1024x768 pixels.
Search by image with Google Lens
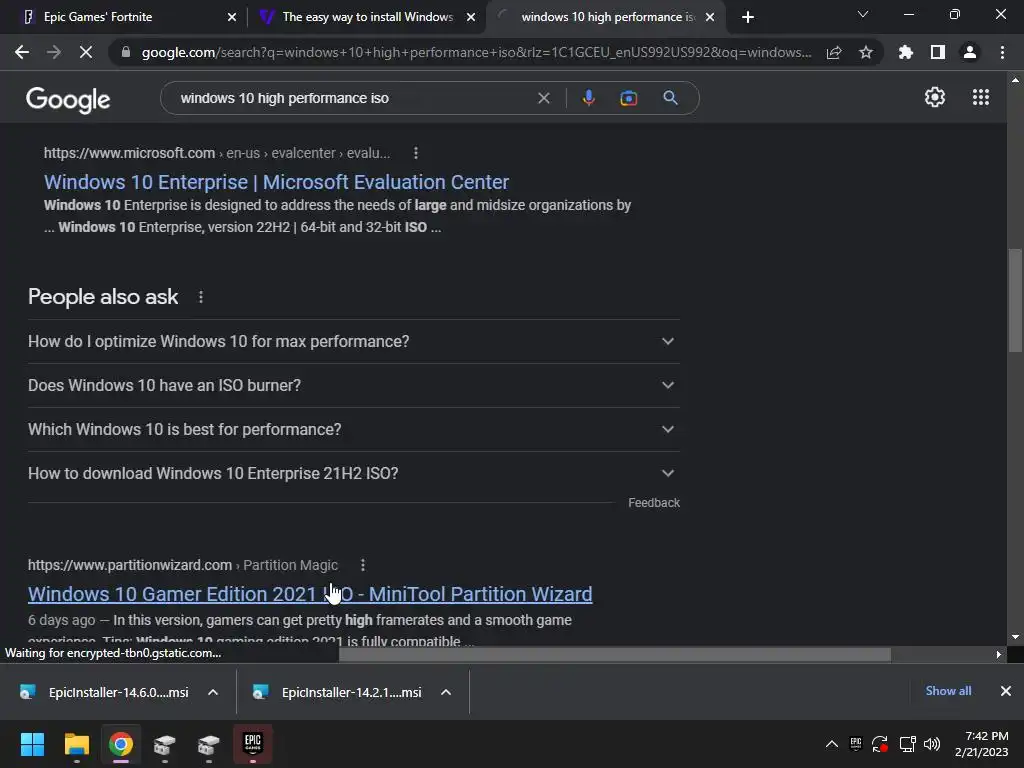point(628,98)
